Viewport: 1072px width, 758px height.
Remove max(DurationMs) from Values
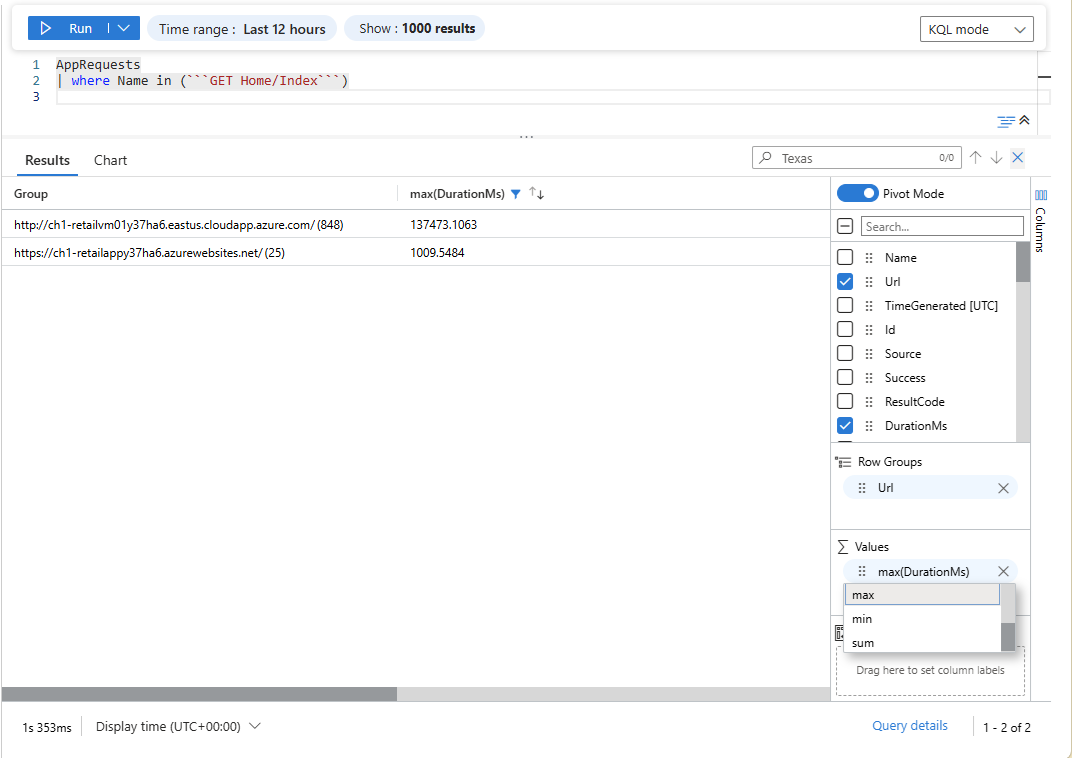(x=1003, y=571)
